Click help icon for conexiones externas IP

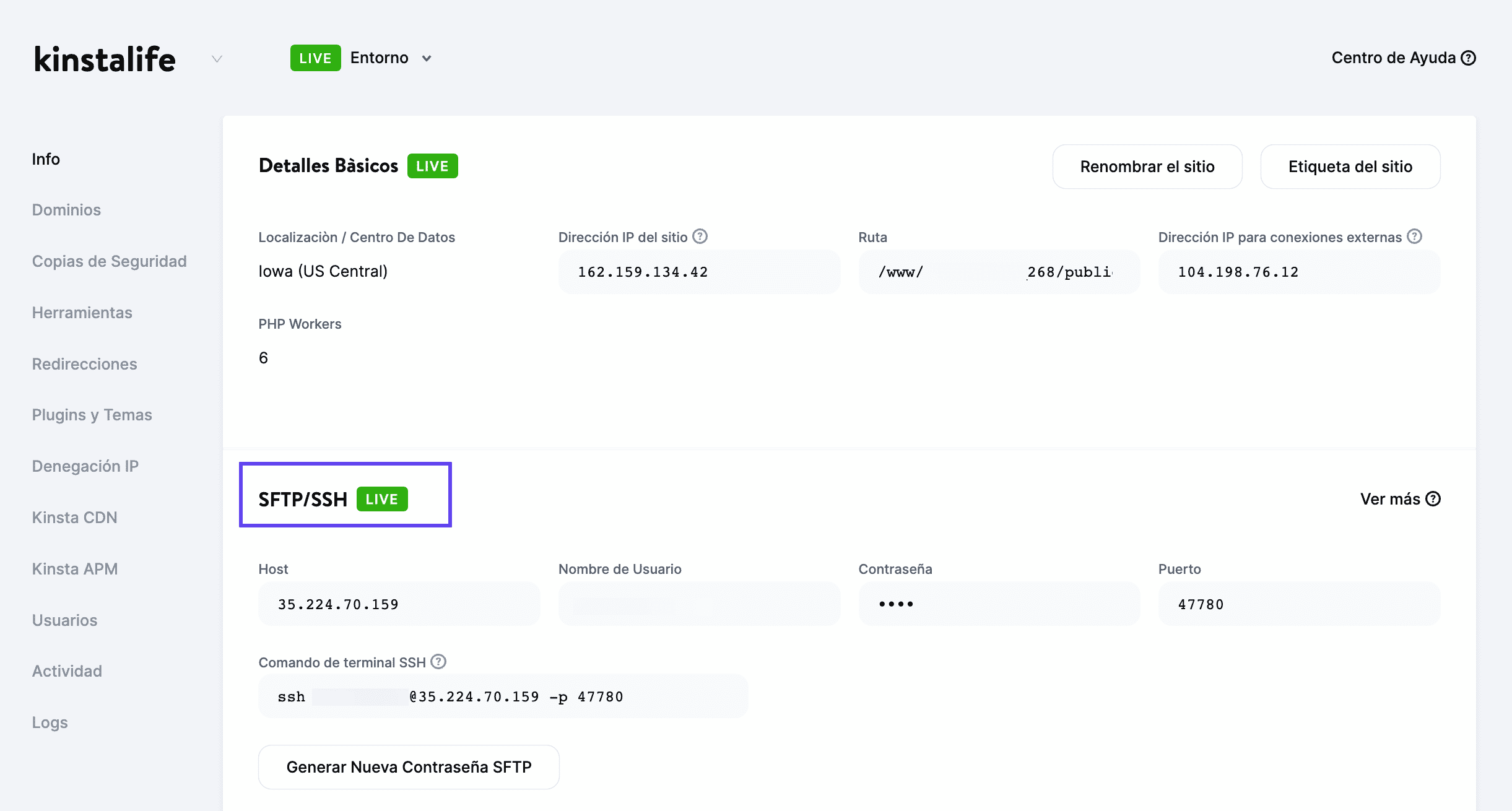[1414, 236]
